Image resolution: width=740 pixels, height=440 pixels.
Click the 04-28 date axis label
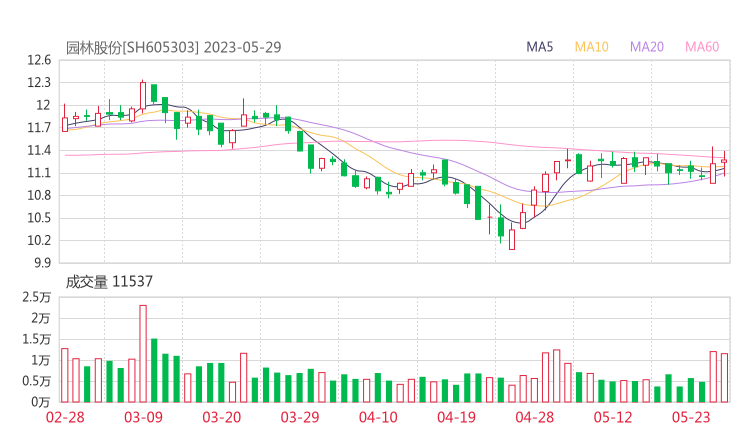[535, 417]
